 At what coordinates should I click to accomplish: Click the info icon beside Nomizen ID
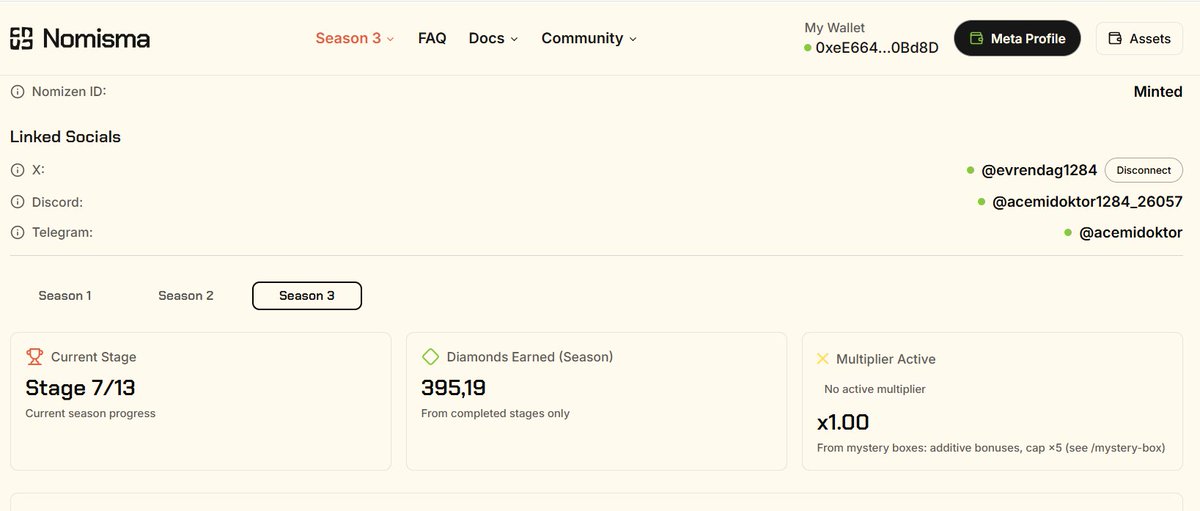coord(17,92)
